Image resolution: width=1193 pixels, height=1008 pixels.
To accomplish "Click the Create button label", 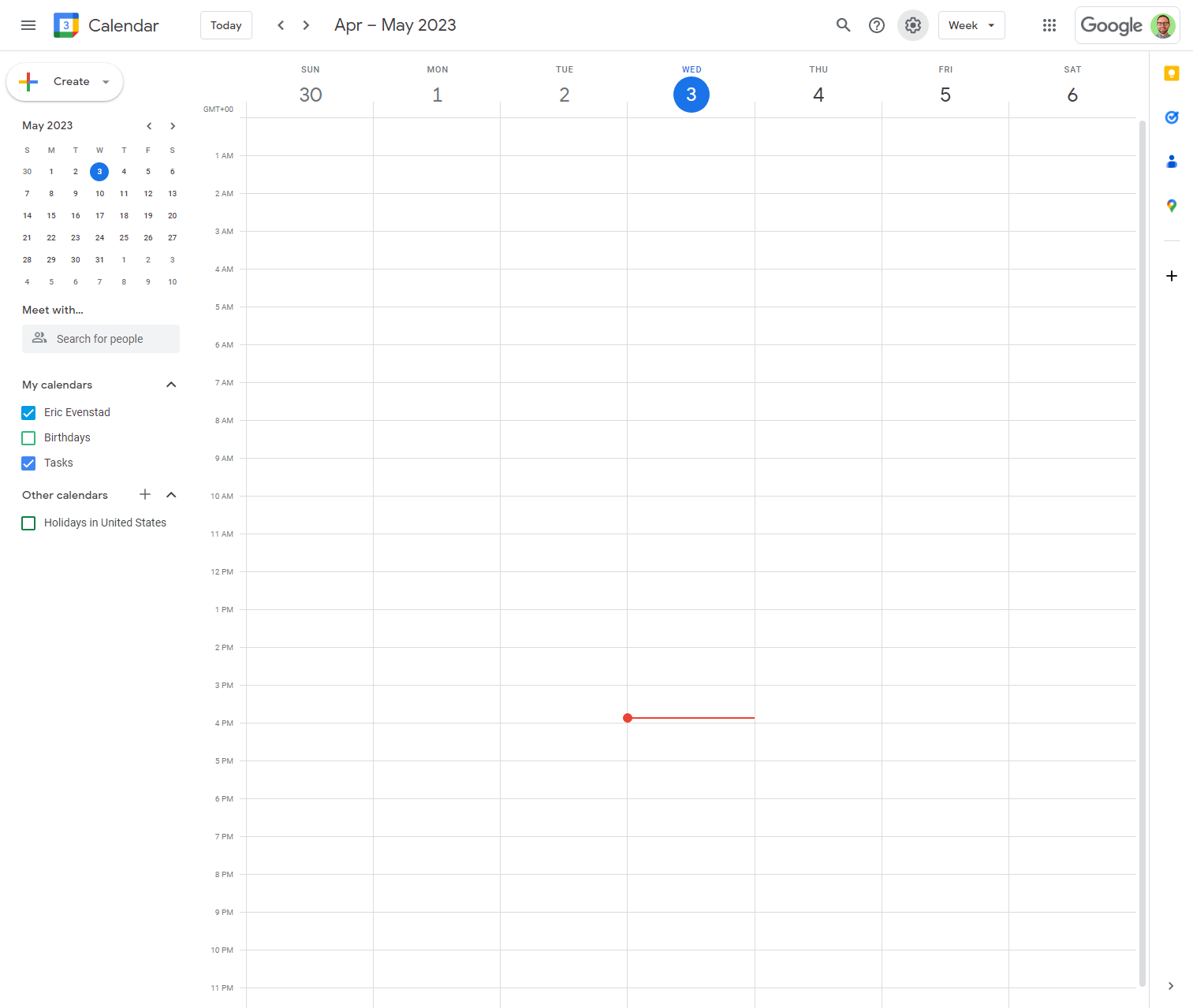I will (72, 82).
